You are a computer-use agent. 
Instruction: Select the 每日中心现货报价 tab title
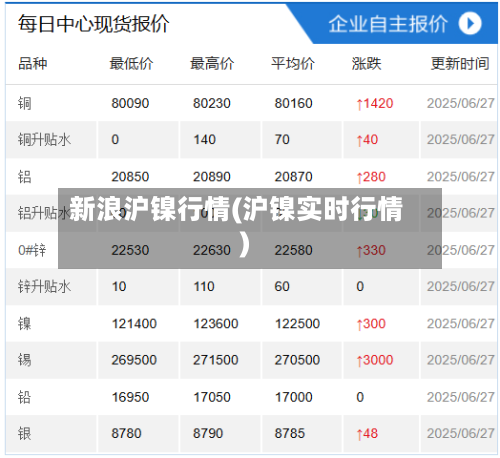[94, 24]
